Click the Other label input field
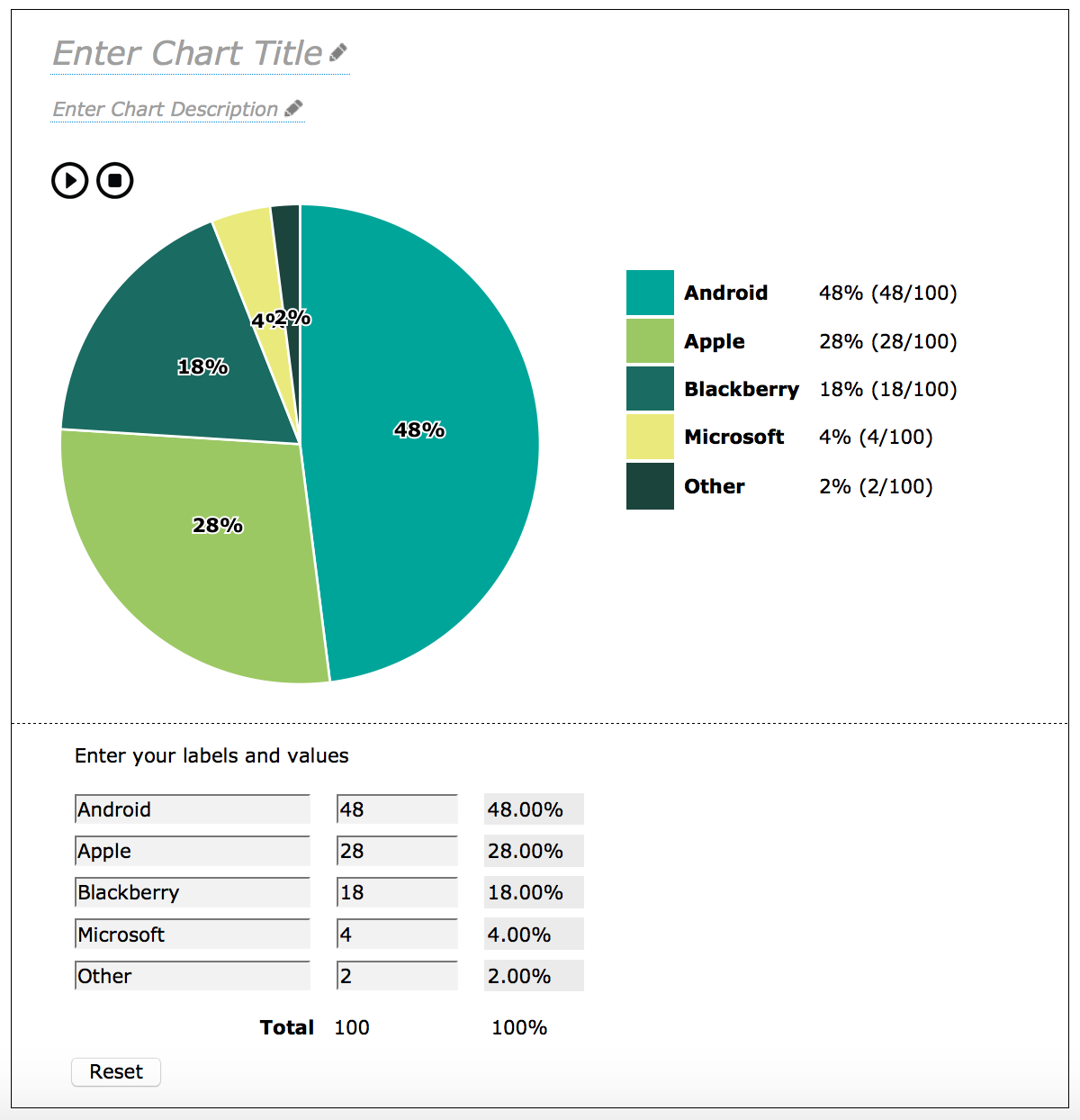 [193, 976]
